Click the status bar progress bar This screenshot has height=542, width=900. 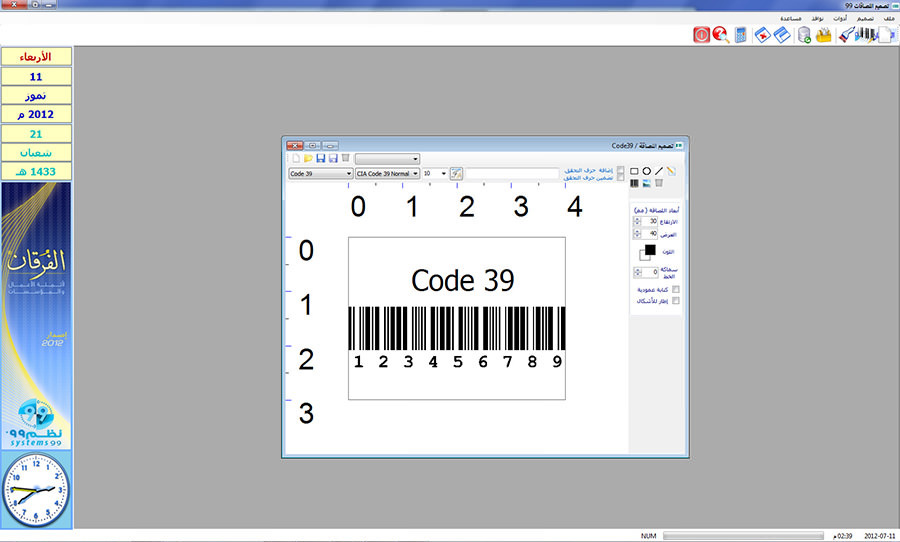point(743,536)
